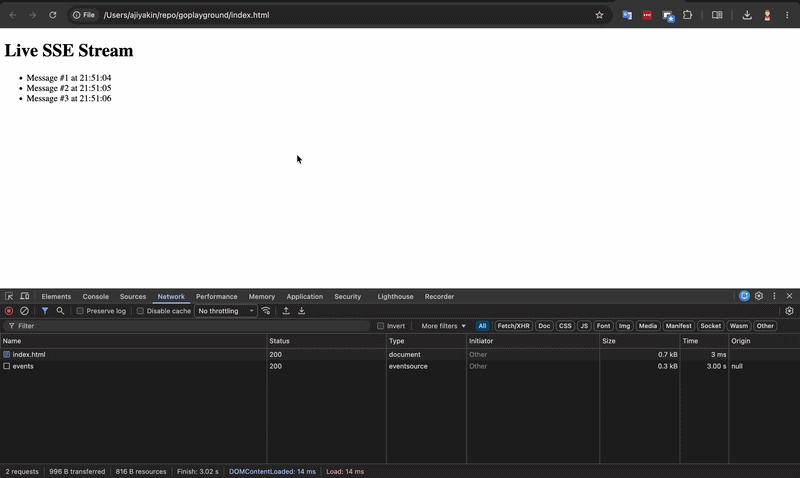Filter requests by Doc type
The image size is (800, 478).
point(544,325)
